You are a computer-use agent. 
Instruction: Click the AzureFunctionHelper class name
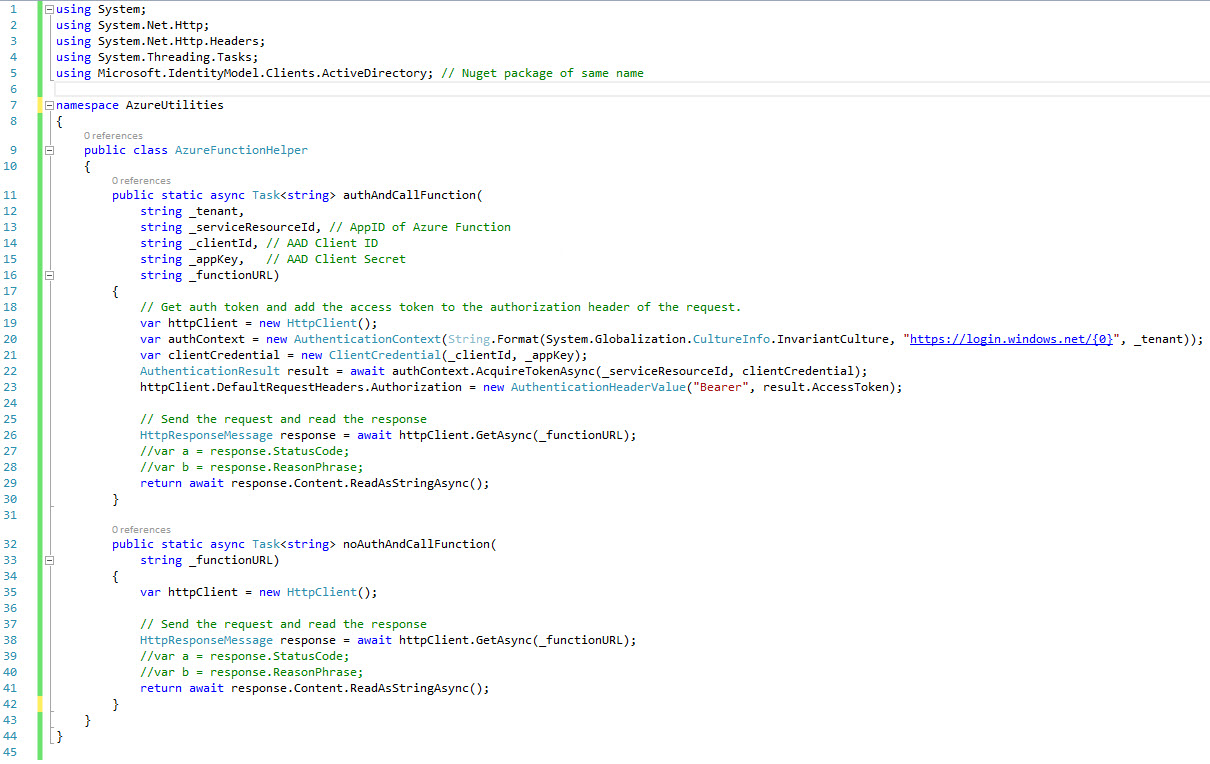pos(241,150)
